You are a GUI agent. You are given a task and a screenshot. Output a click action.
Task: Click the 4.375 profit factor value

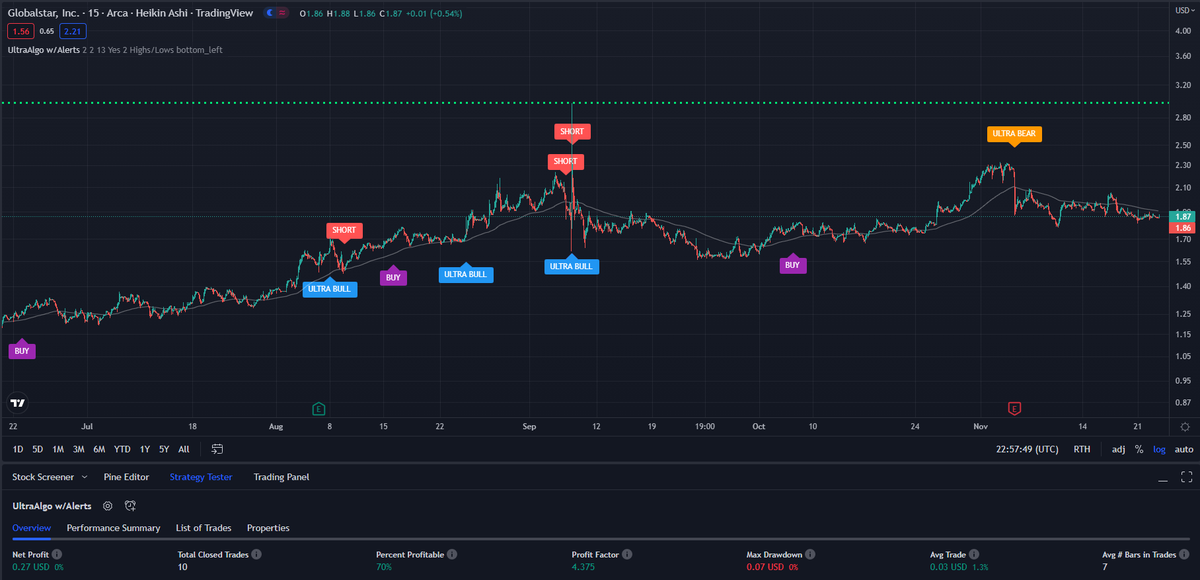tap(584, 567)
